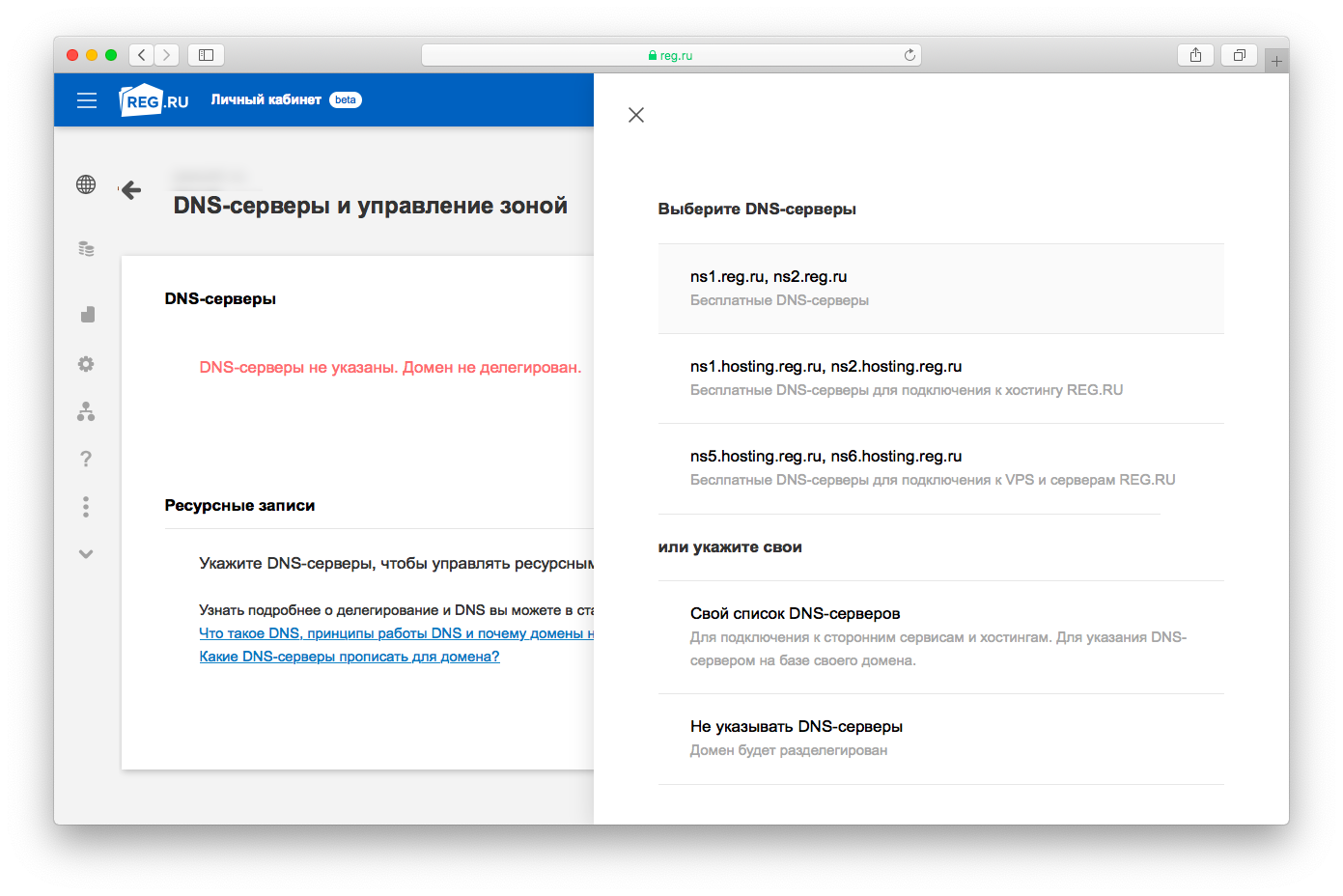Screen dimensions: 1343x896
Task: Click the red DNS-серверы не указаны message
Action: click(x=390, y=367)
